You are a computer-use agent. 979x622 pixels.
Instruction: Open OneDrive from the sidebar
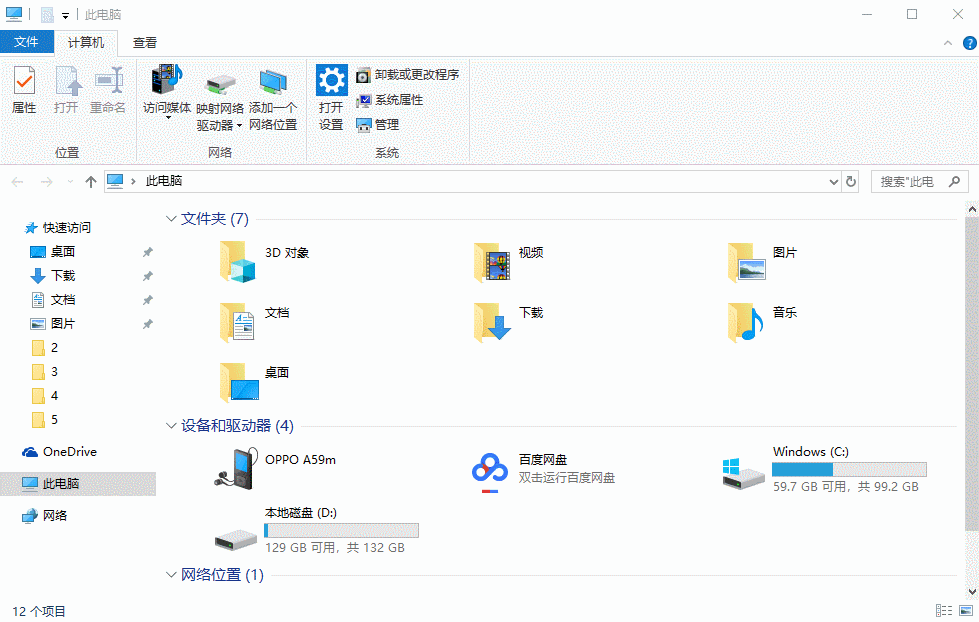click(62, 451)
